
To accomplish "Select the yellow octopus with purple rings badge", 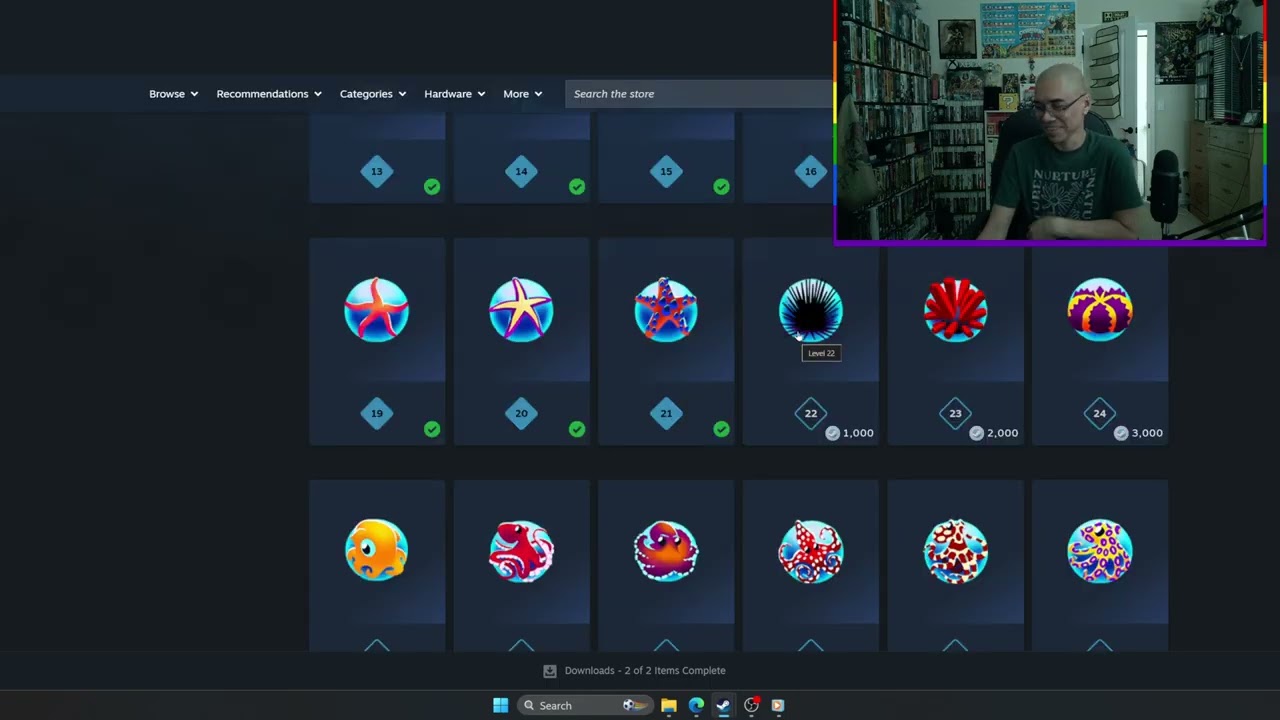I will (x=1100, y=550).
